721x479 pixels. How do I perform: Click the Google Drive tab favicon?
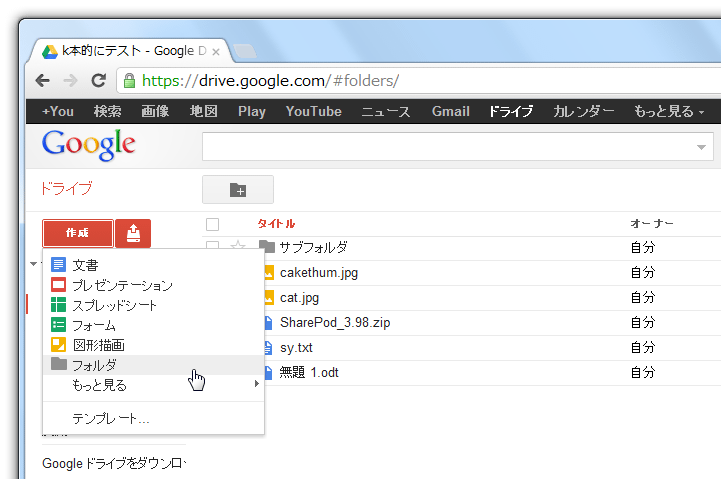click(x=50, y=51)
